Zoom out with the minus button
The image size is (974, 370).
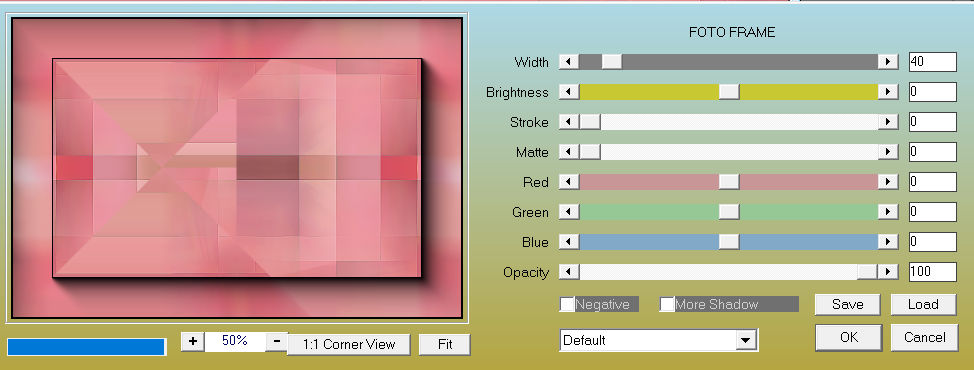click(277, 341)
